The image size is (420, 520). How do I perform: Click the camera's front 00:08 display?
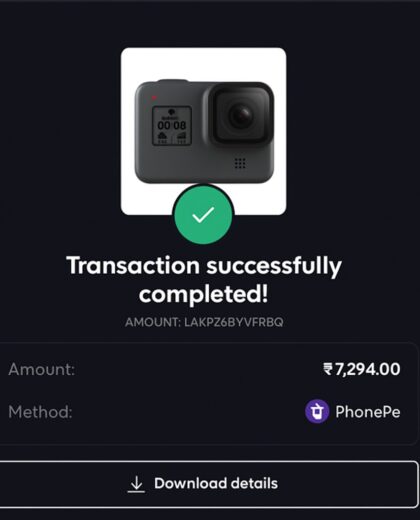[x=172, y=126]
